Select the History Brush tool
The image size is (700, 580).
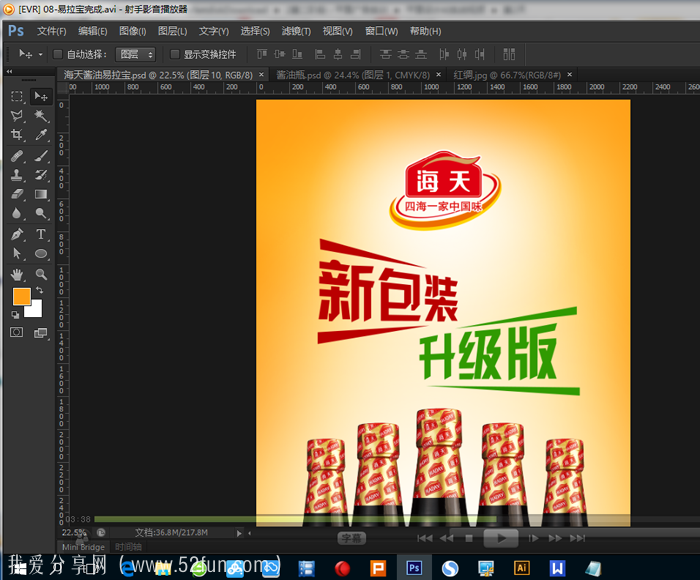tap(41, 175)
